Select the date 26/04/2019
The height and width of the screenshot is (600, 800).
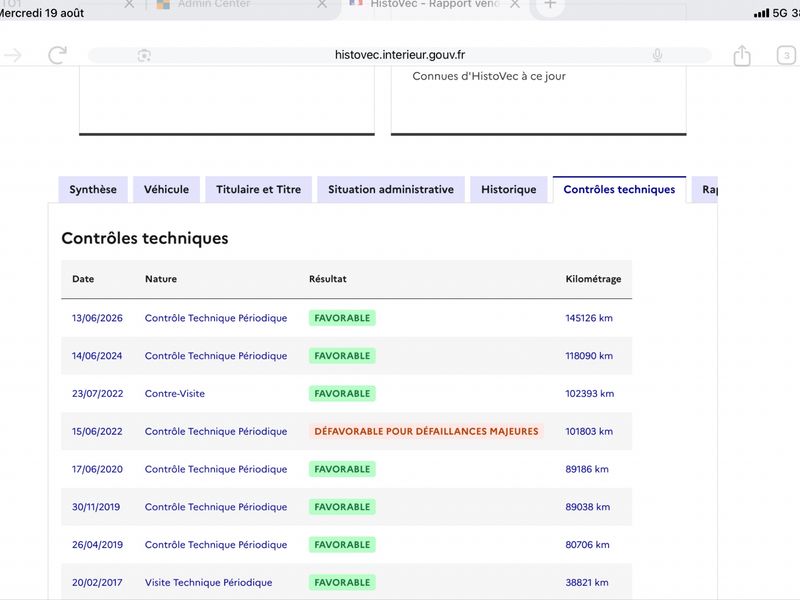click(97, 544)
